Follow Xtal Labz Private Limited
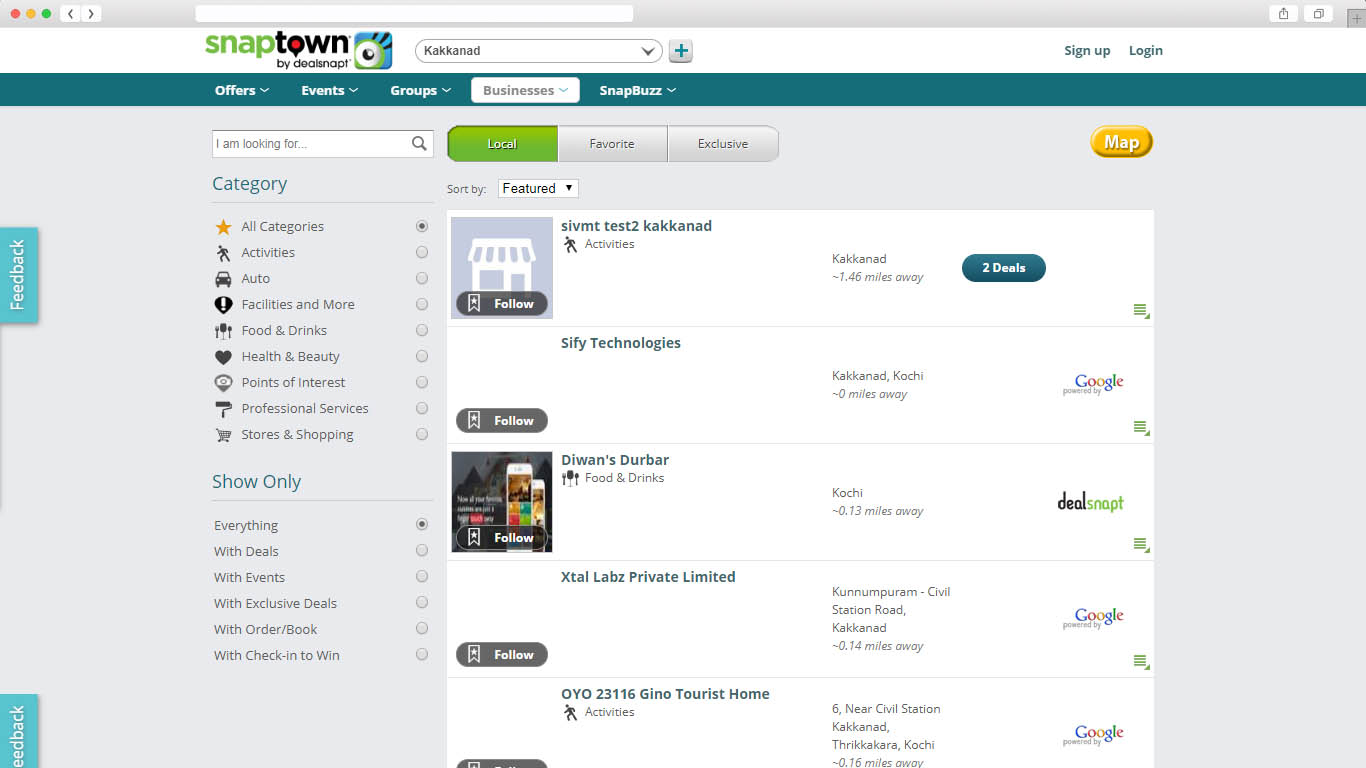 click(502, 655)
